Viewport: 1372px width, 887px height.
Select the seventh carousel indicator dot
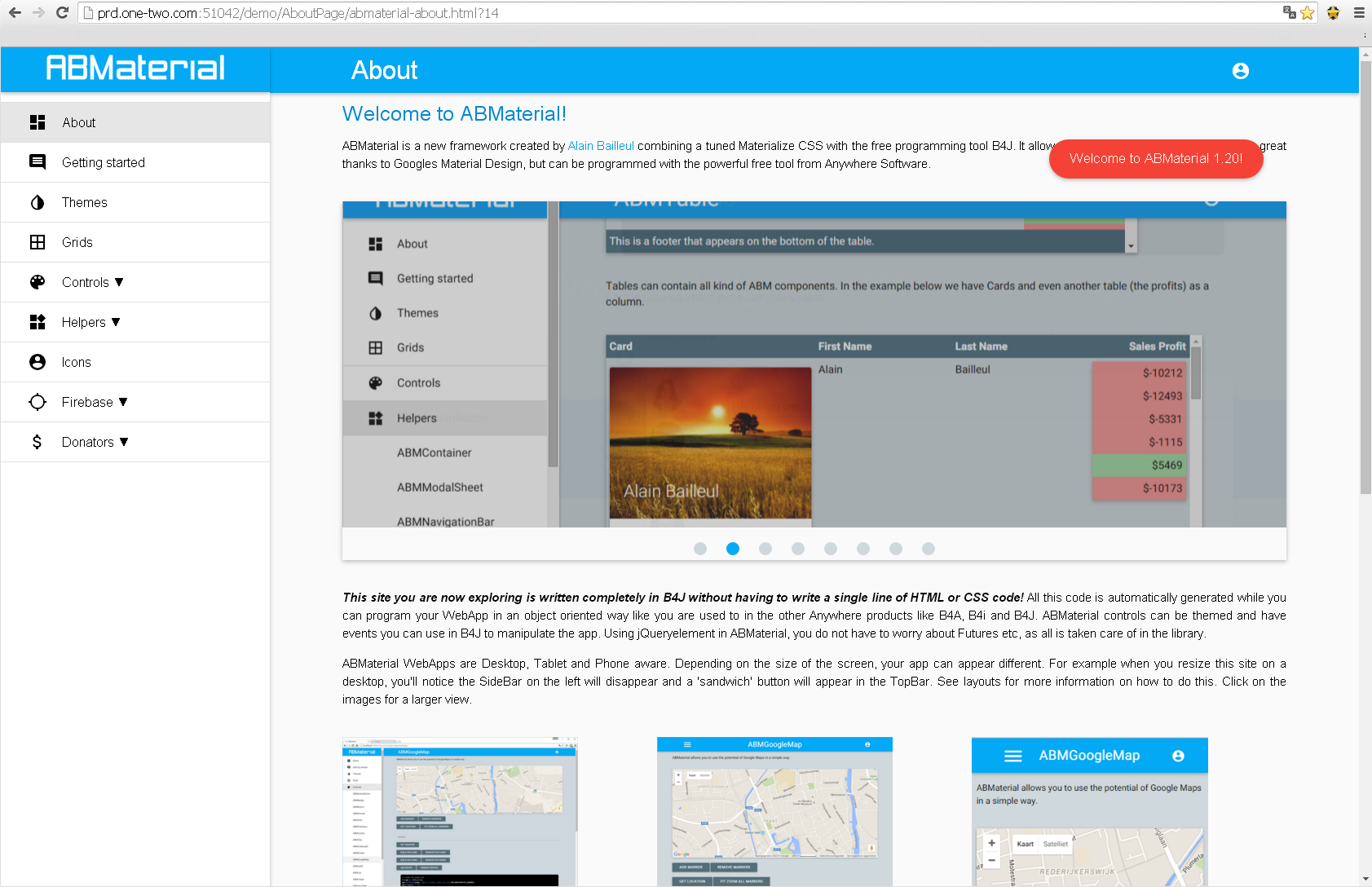pos(896,549)
